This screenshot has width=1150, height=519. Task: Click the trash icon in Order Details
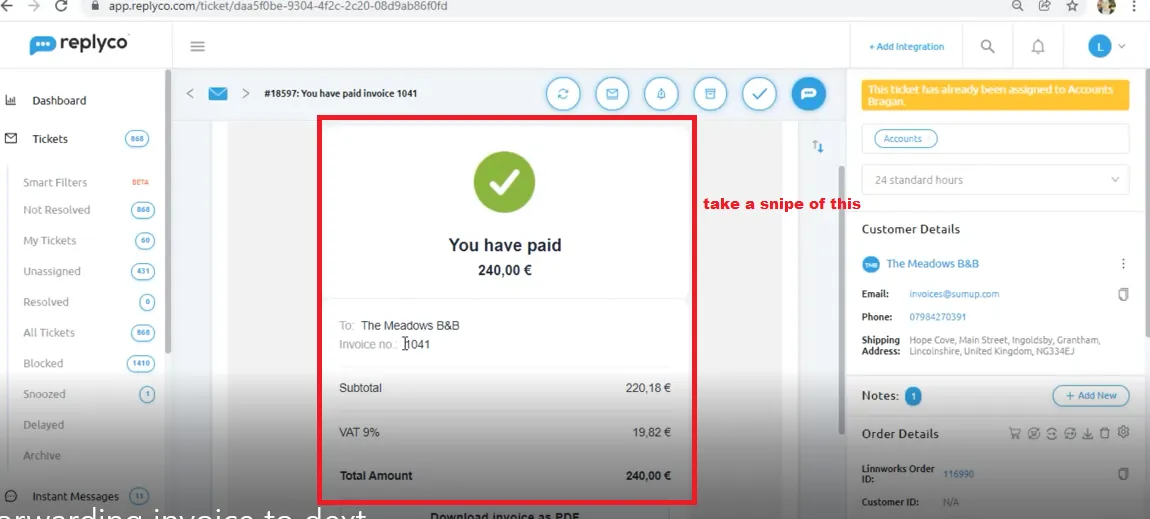(1105, 433)
